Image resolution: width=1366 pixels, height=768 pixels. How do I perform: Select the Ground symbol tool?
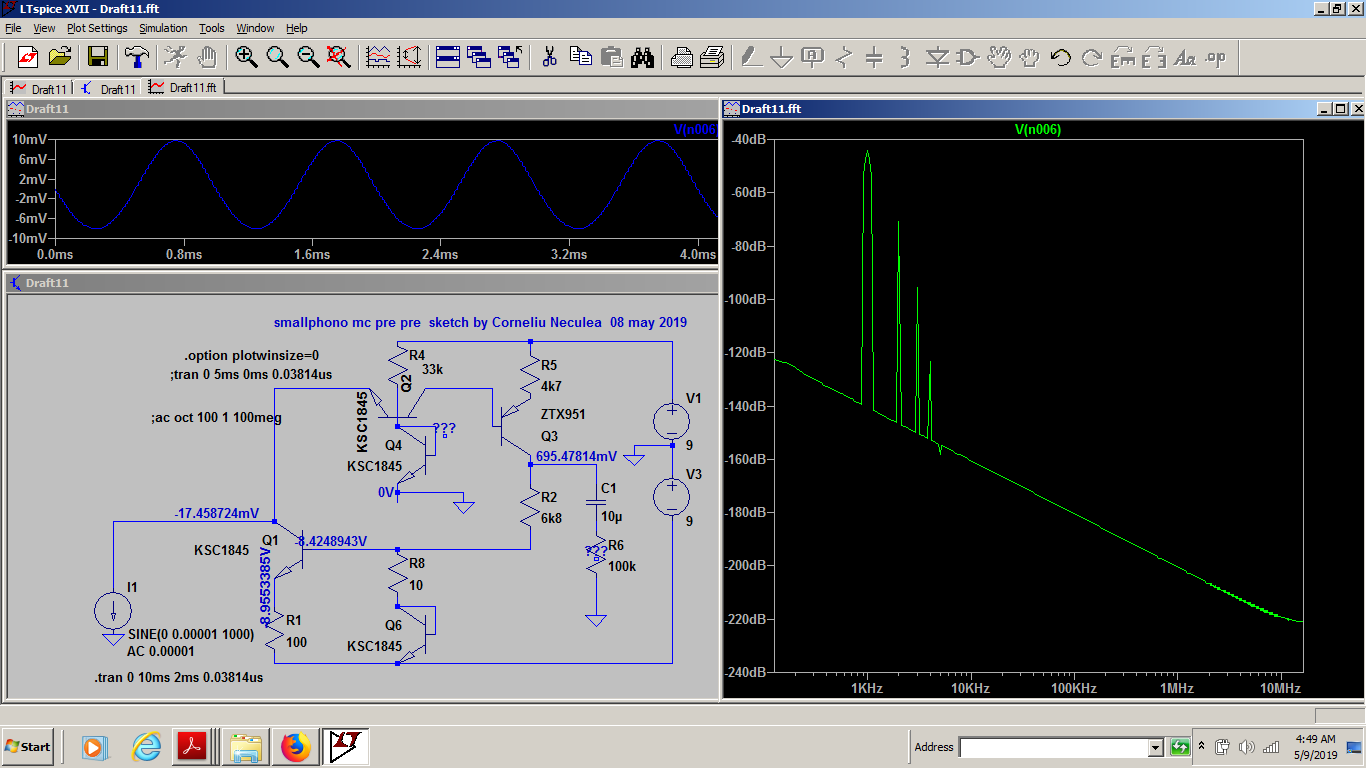[x=781, y=56]
